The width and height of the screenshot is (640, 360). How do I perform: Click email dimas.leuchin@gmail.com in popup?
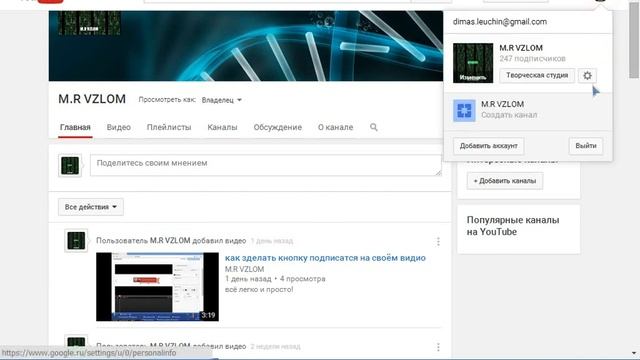coord(500,22)
